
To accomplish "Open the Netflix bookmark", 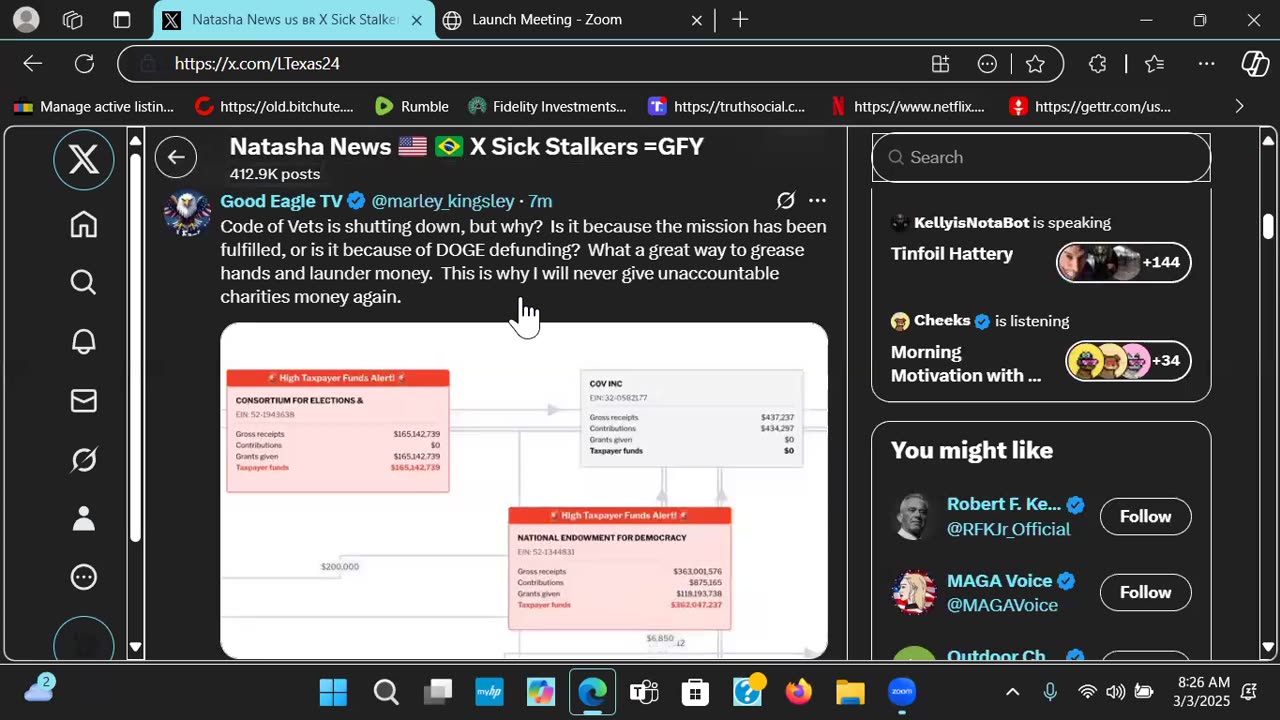I will tap(908, 106).
